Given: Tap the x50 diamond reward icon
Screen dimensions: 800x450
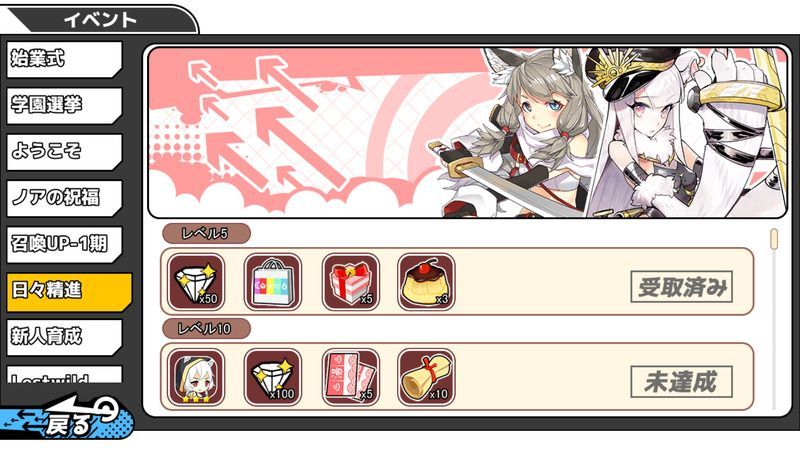Looking at the screenshot, I should 196,282.
